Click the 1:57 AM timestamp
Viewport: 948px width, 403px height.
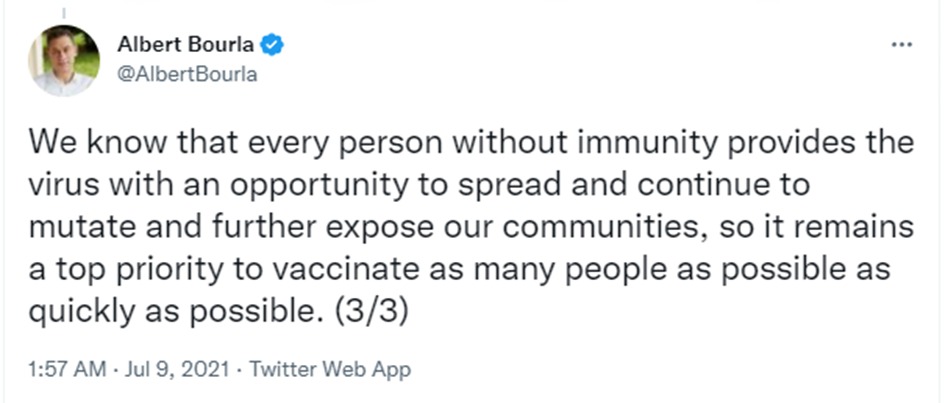tap(67, 369)
